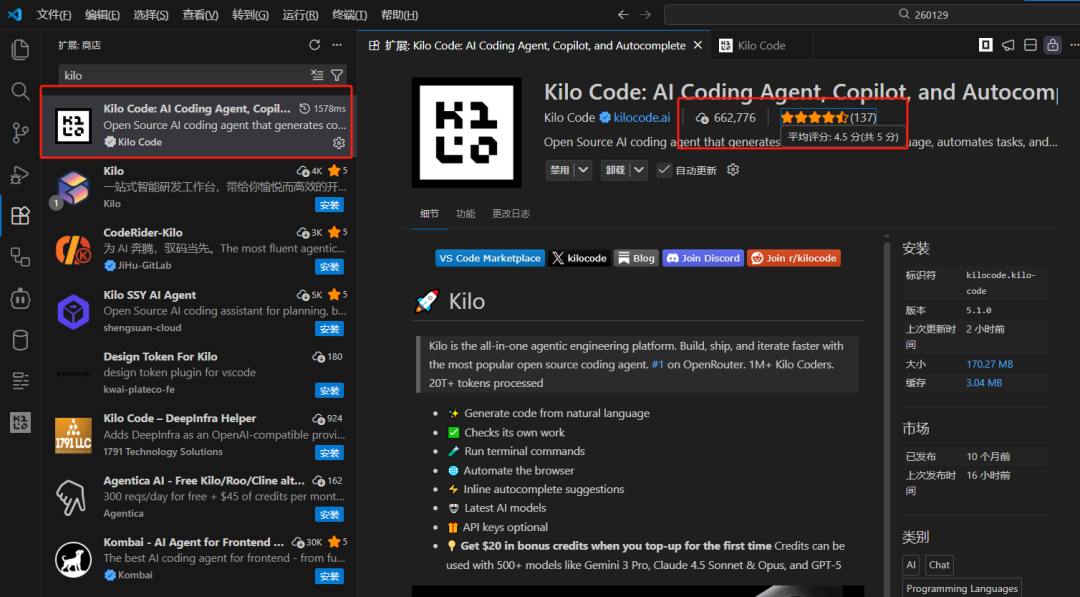Screen dimensions: 1080x597
Task: Install the Agentica AI extension
Action: click(329, 514)
